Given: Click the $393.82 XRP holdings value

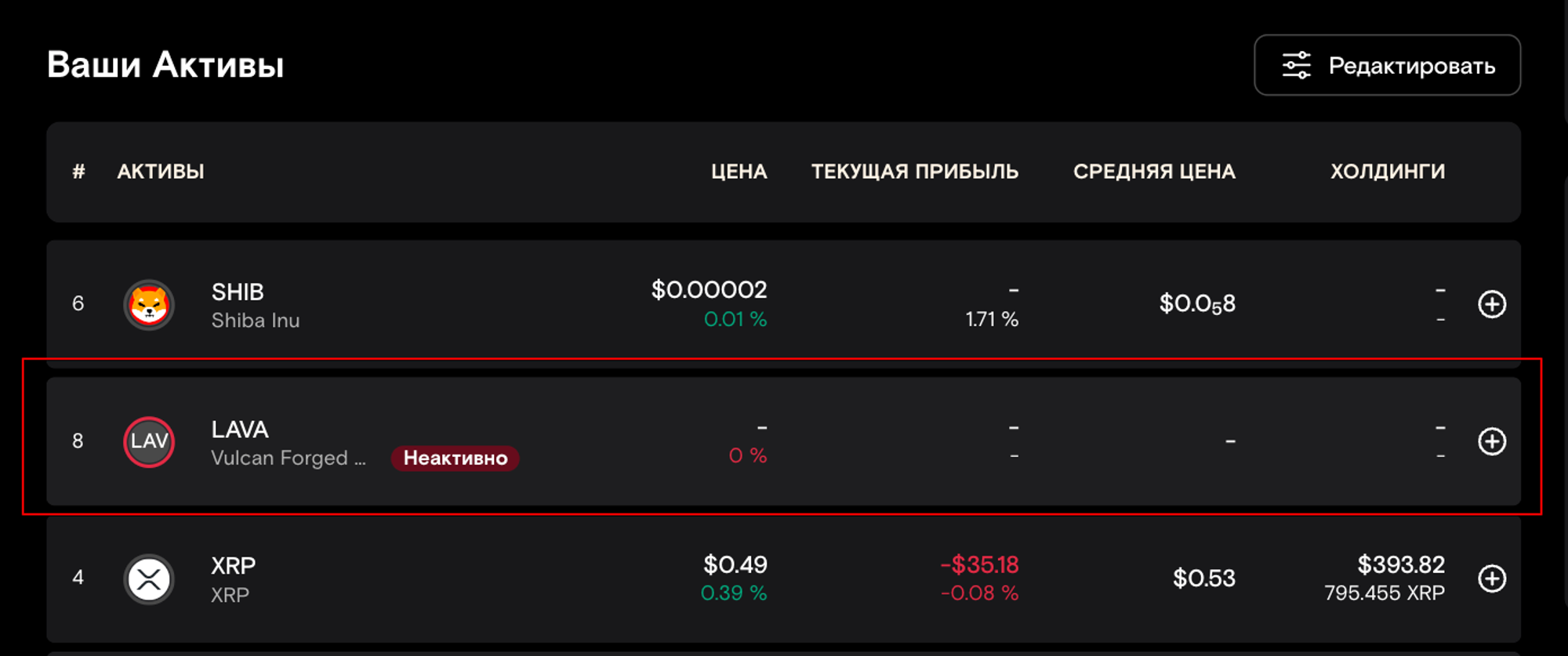Looking at the screenshot, I should tap(1400, 564).
